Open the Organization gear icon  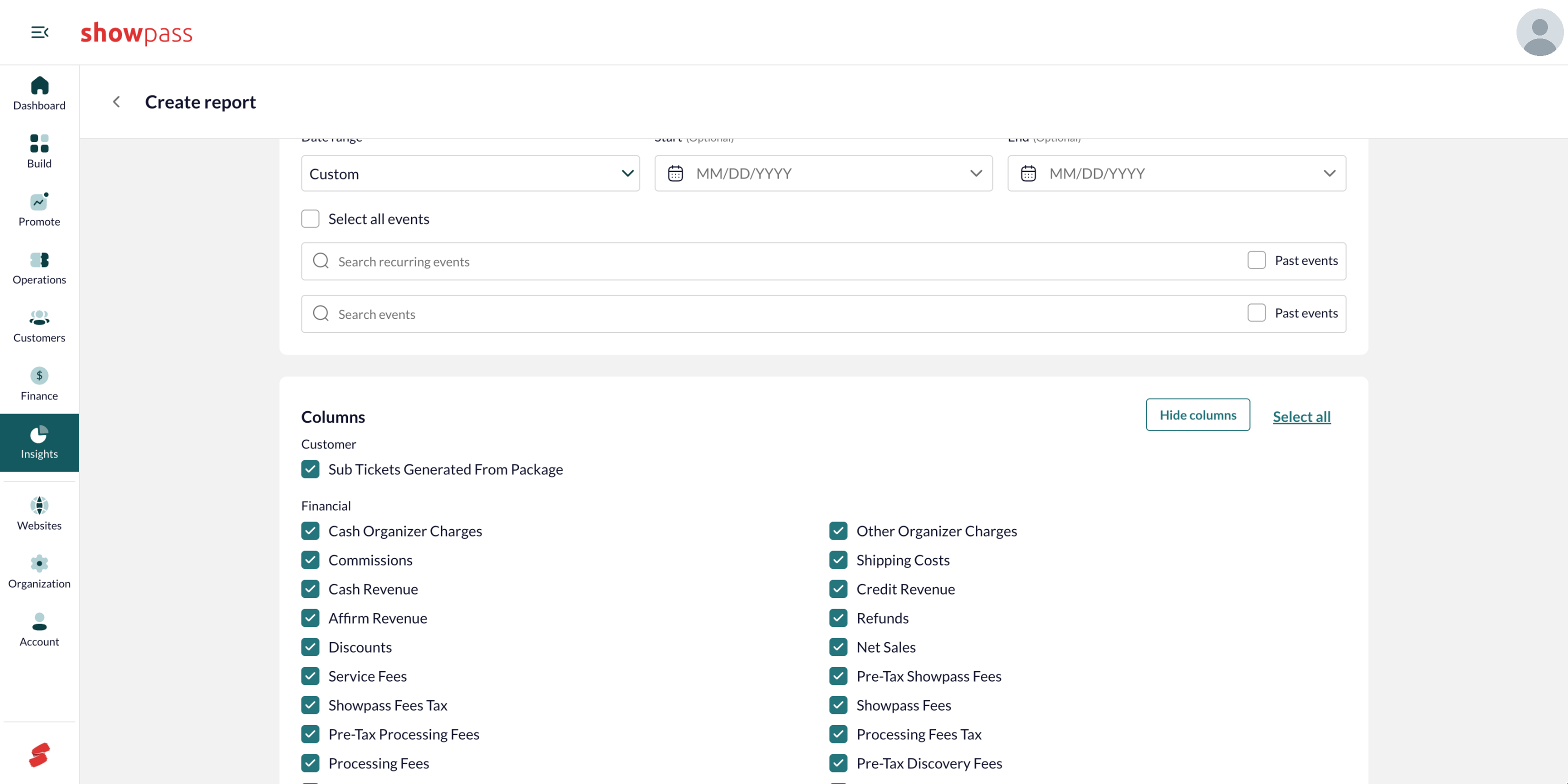(39, 563)
